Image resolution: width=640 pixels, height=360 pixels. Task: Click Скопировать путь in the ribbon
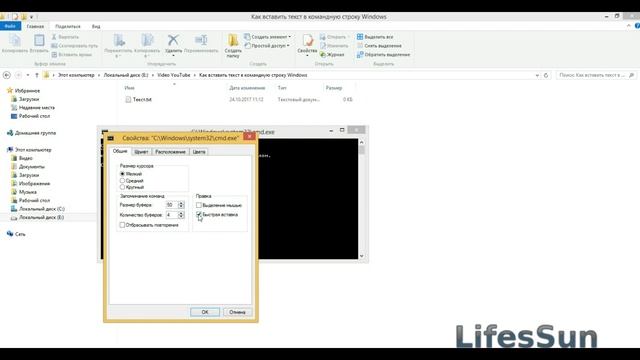[75, 46]
